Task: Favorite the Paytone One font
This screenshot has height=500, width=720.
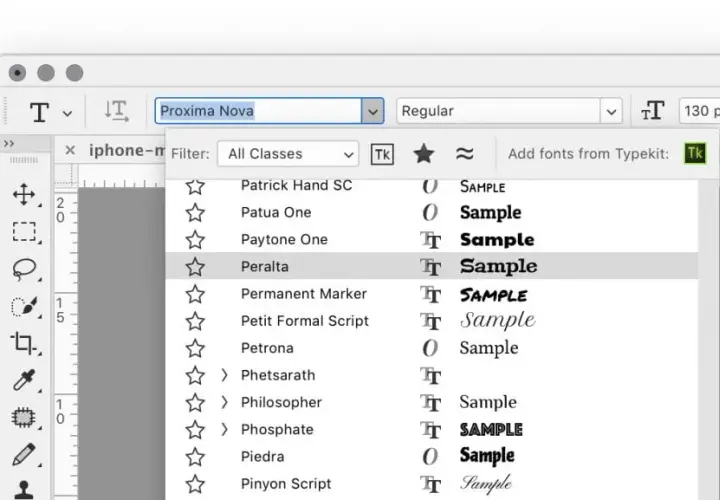Action: [195, 240]
